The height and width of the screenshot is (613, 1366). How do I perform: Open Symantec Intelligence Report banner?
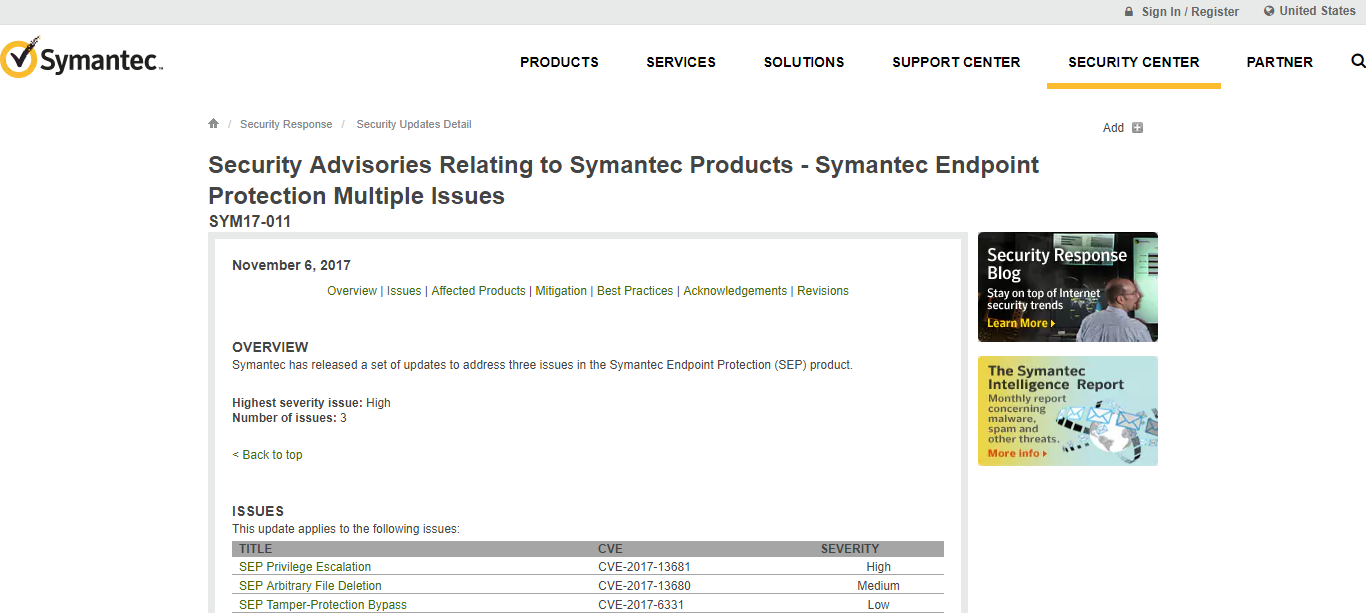tap(1068, 411)
